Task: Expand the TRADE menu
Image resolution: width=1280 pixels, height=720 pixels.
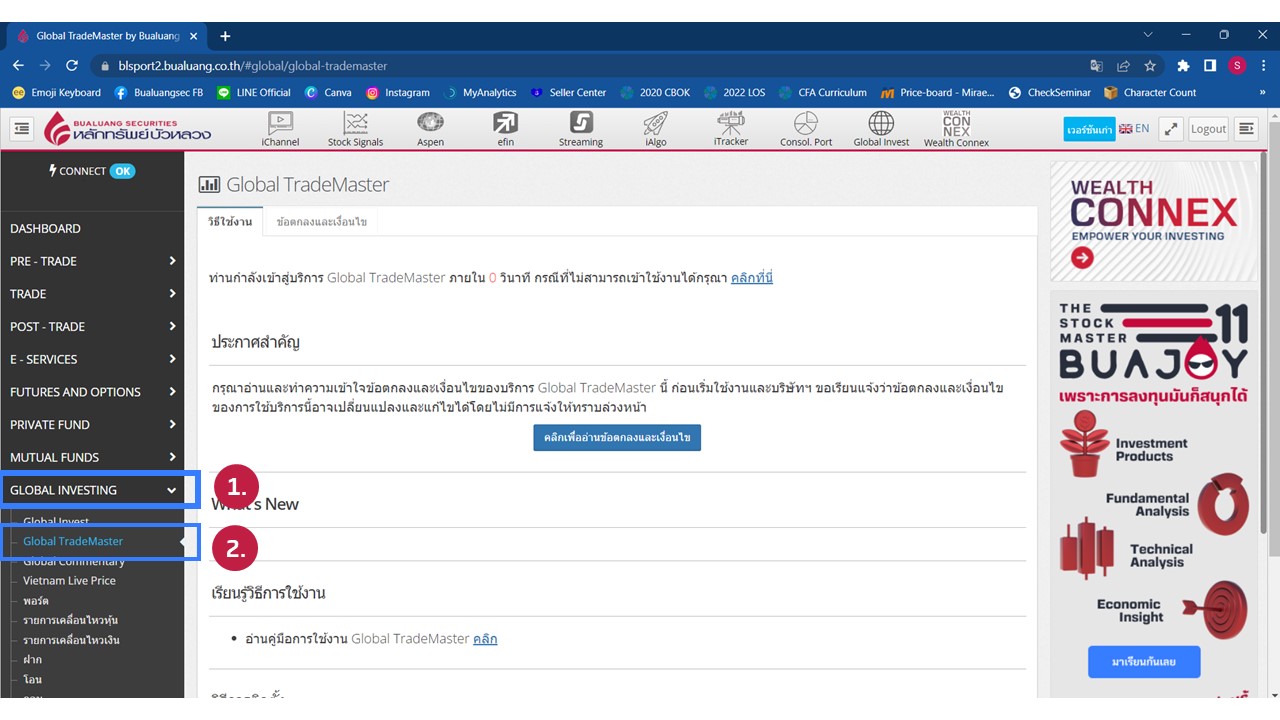Action: 92,294
